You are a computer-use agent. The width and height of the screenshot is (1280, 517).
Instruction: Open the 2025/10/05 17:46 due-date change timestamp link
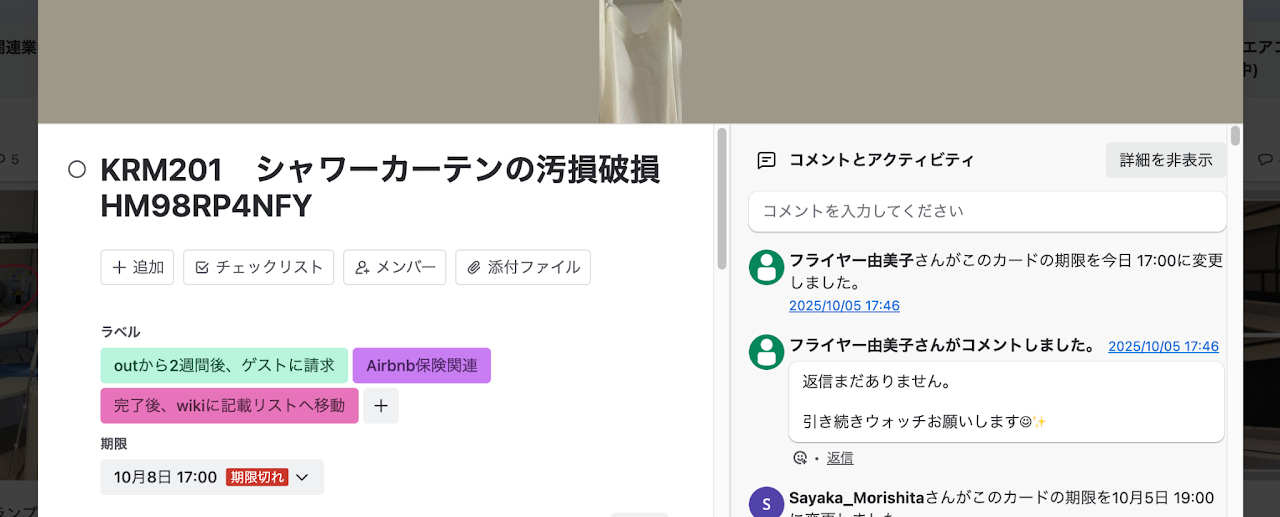pos(844,306)
